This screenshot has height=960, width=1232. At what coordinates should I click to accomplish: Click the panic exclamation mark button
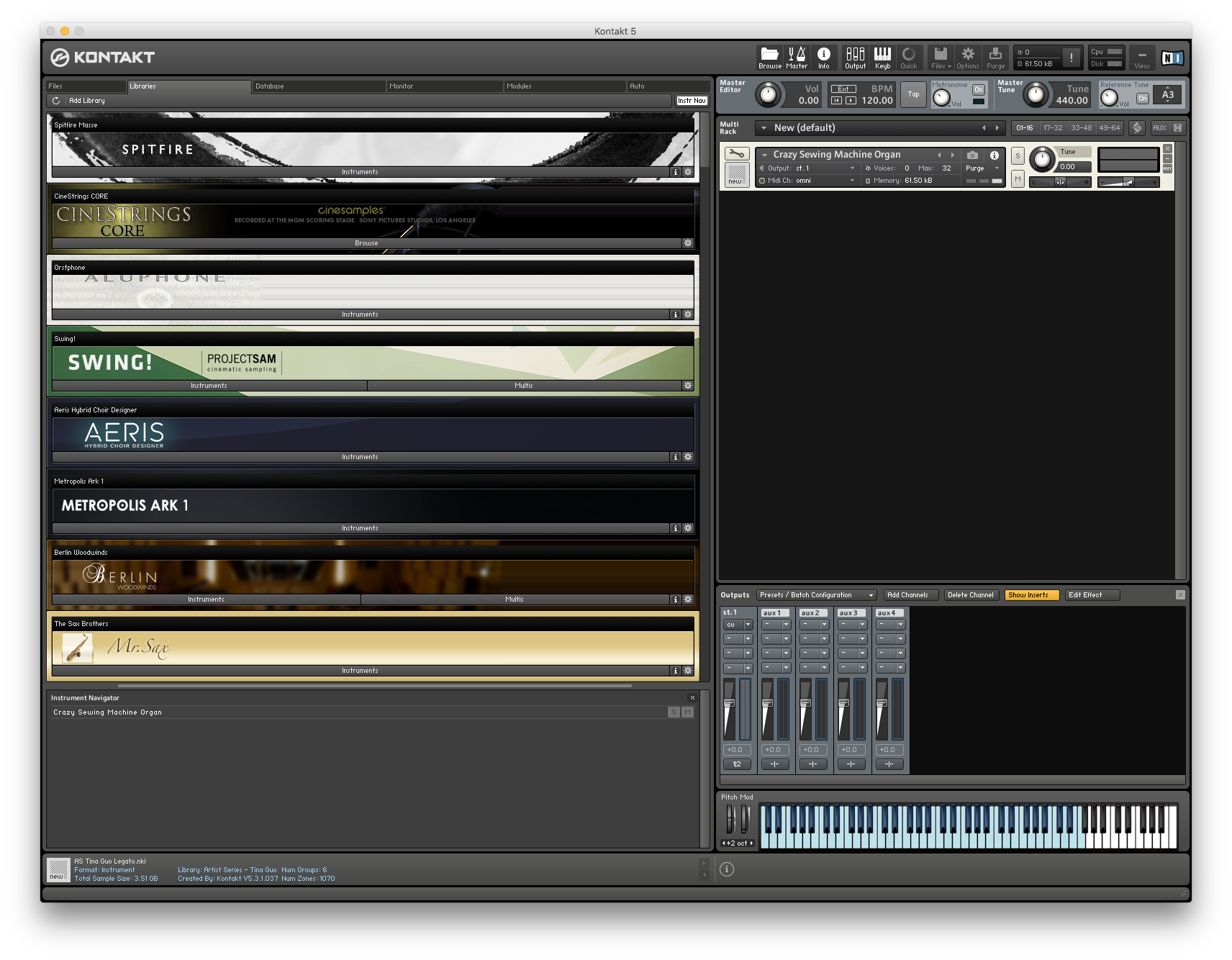[x=1072, y=58]
